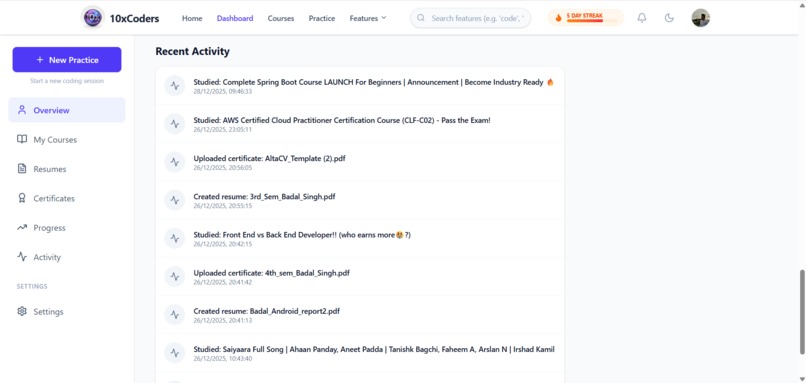Click the SETTINGS section label
This screenshot has width=806, height=383.
click(32, 286)
